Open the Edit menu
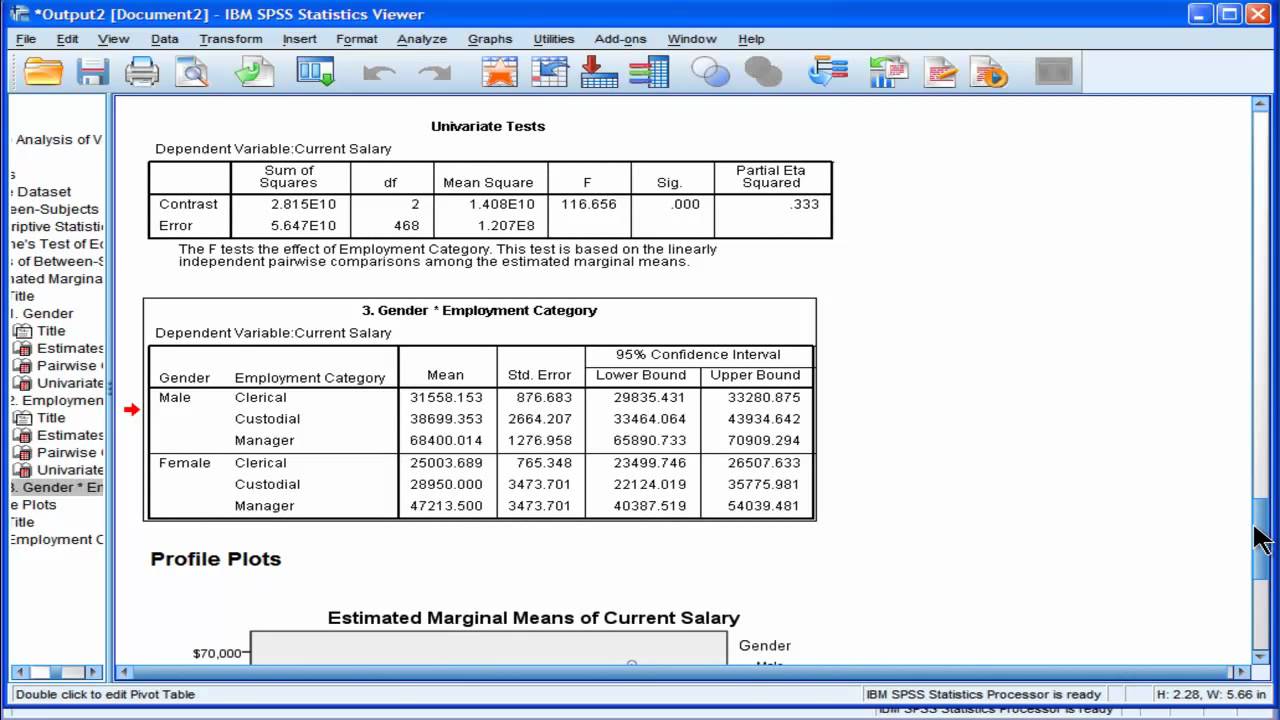 tap(67, 39)
